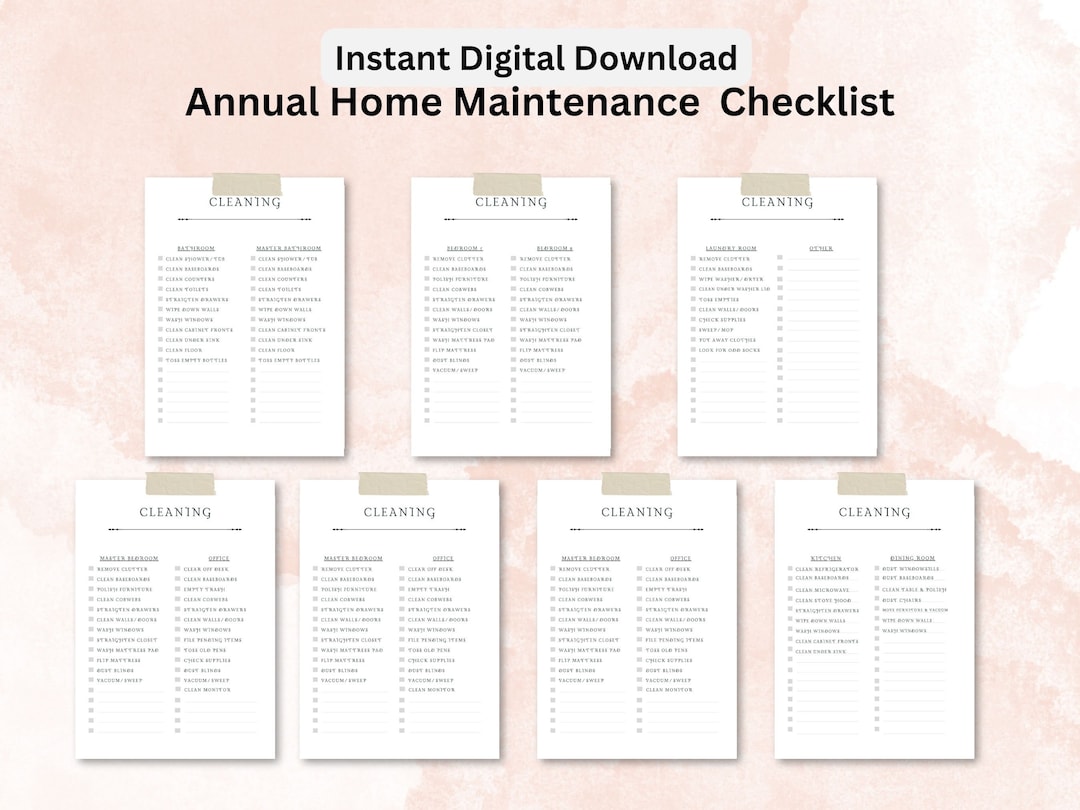
Task: Select the Bathroom section heading
Action: 196,248
